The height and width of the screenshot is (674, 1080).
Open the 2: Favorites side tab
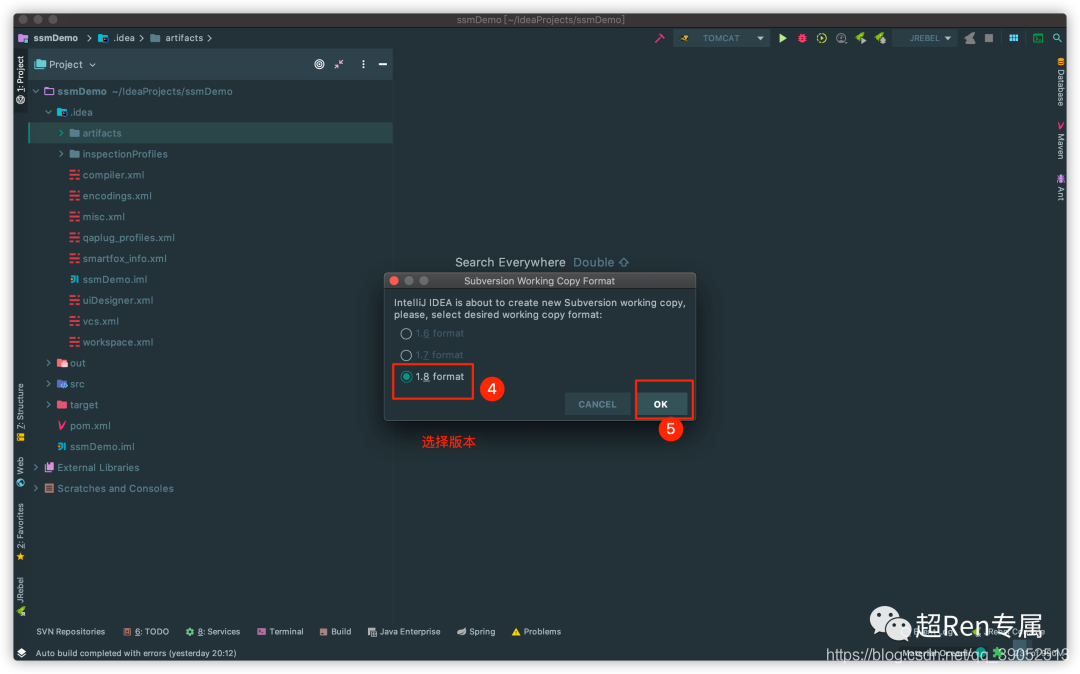tap(21, 532)
